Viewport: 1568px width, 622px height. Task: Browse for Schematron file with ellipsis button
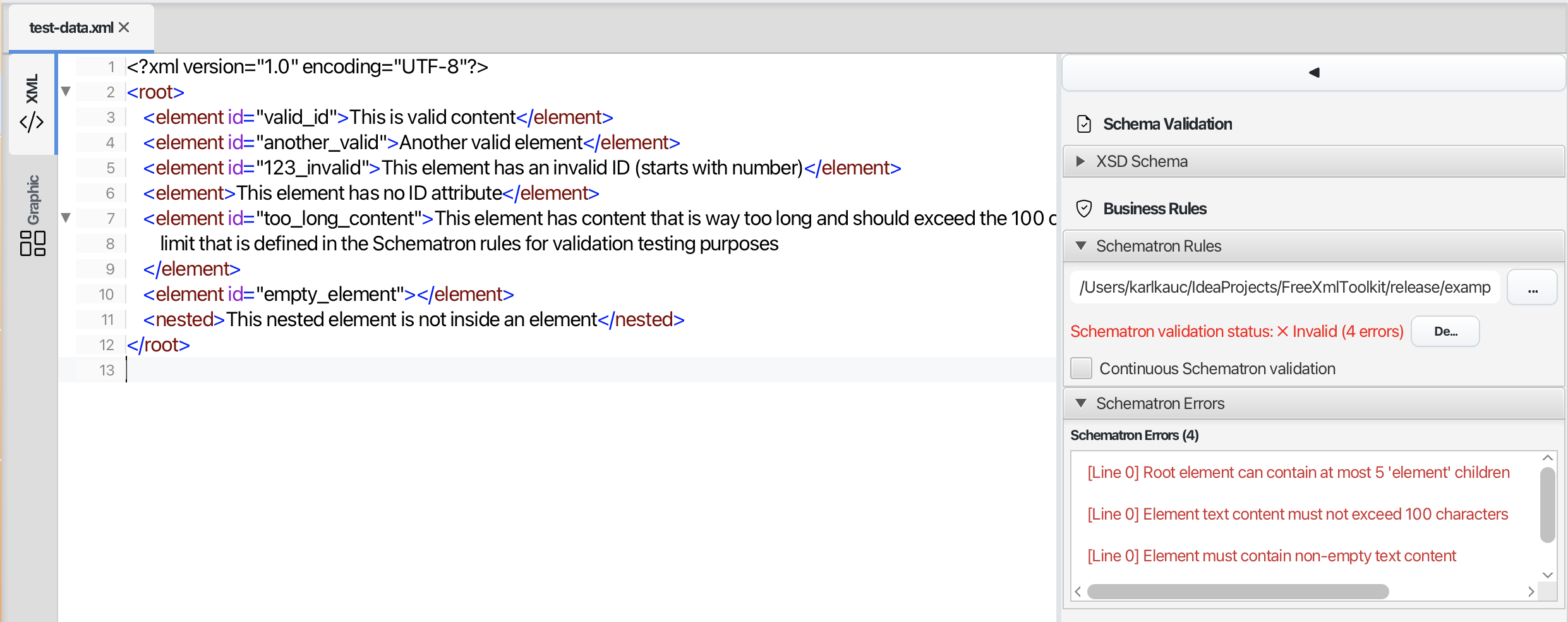(1532, 288)
